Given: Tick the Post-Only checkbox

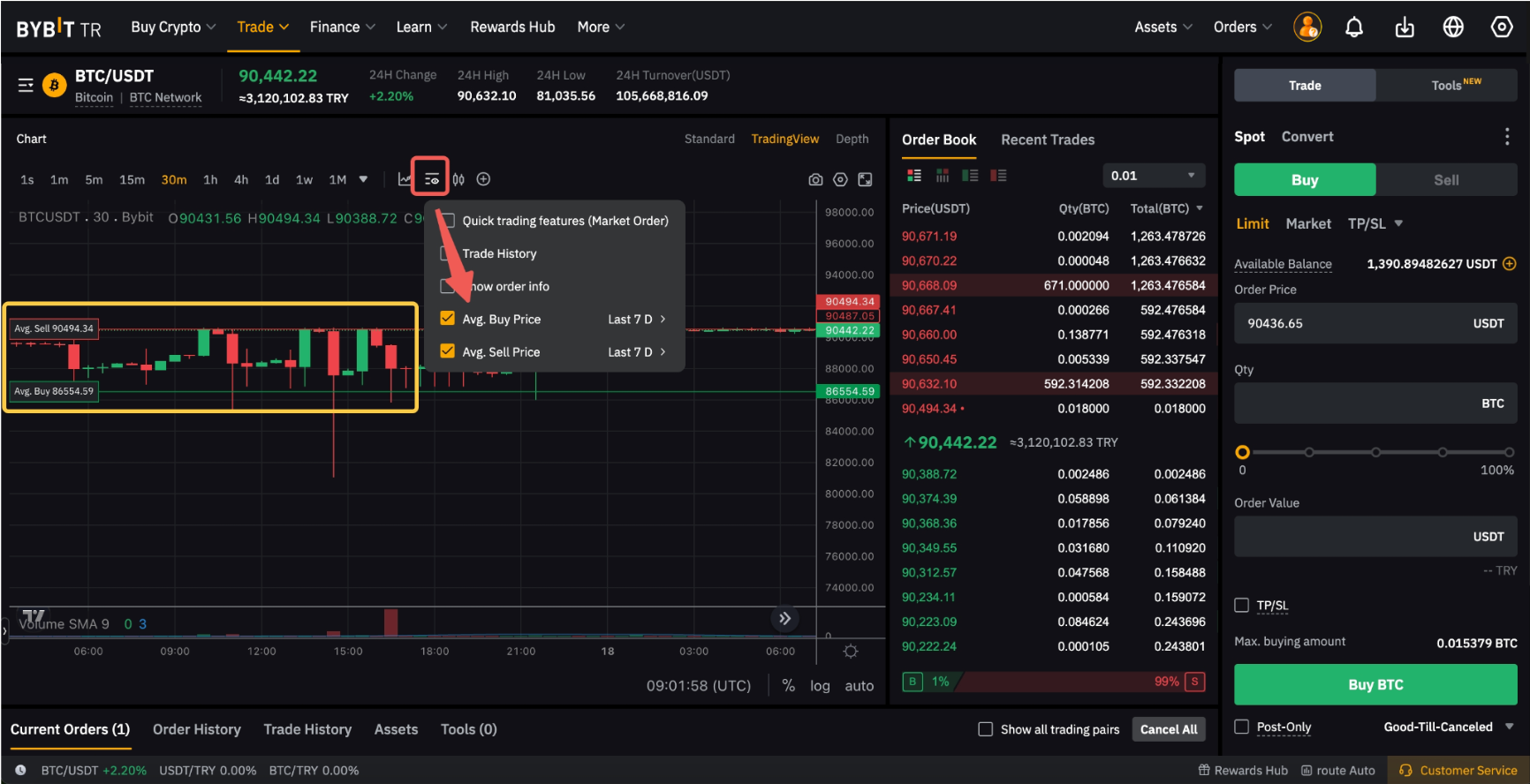Looking at the screenshot, I should click(x=1241, y=727).
